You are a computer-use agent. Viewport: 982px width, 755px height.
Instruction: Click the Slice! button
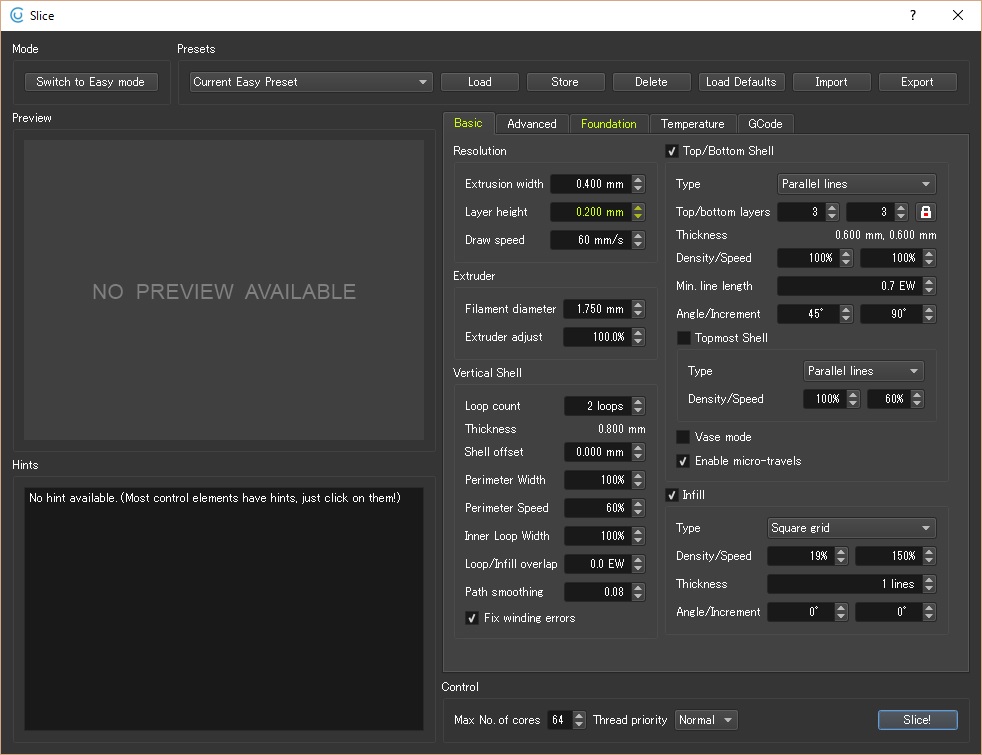(917, 720)
